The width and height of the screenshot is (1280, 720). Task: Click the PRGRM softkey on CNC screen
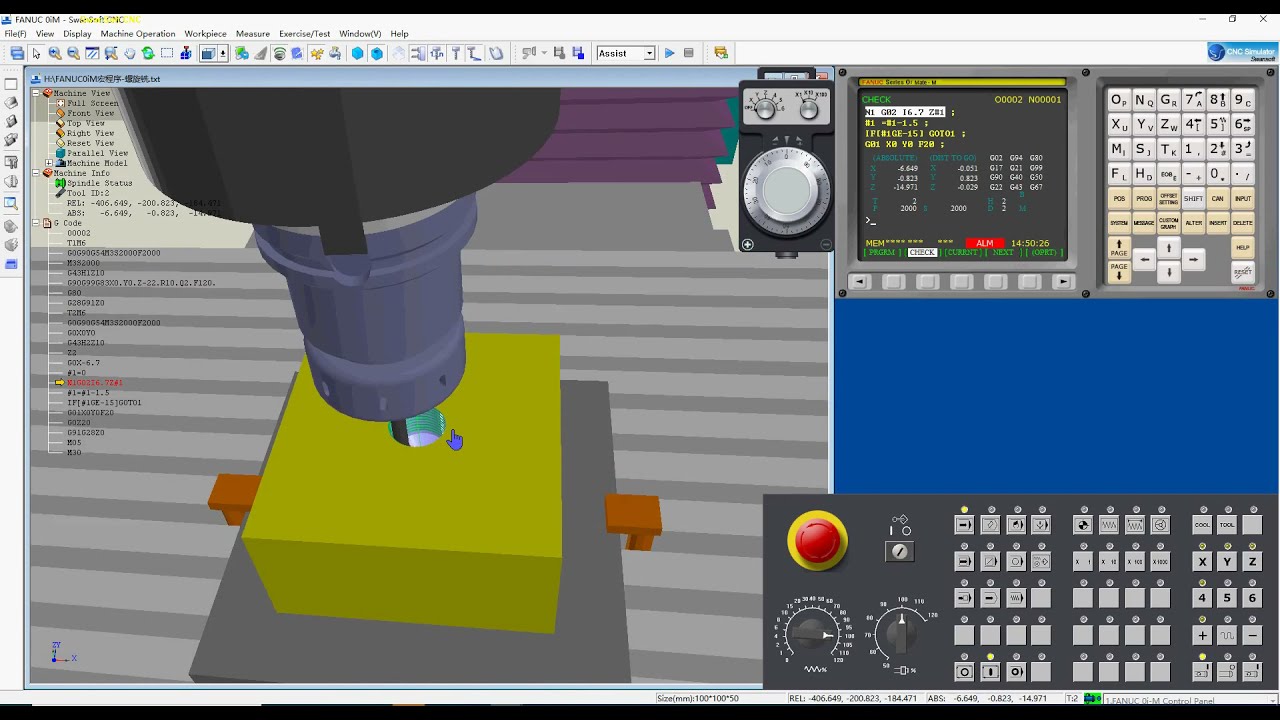tap(881, 253)
